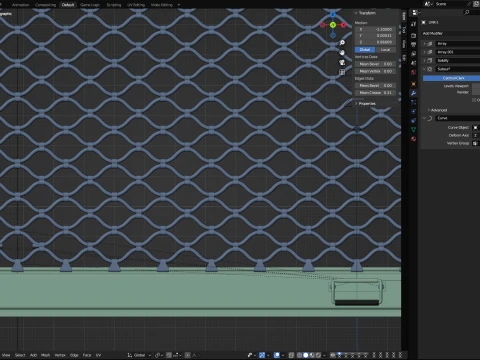Open the Face menu

tap(87, 355)
